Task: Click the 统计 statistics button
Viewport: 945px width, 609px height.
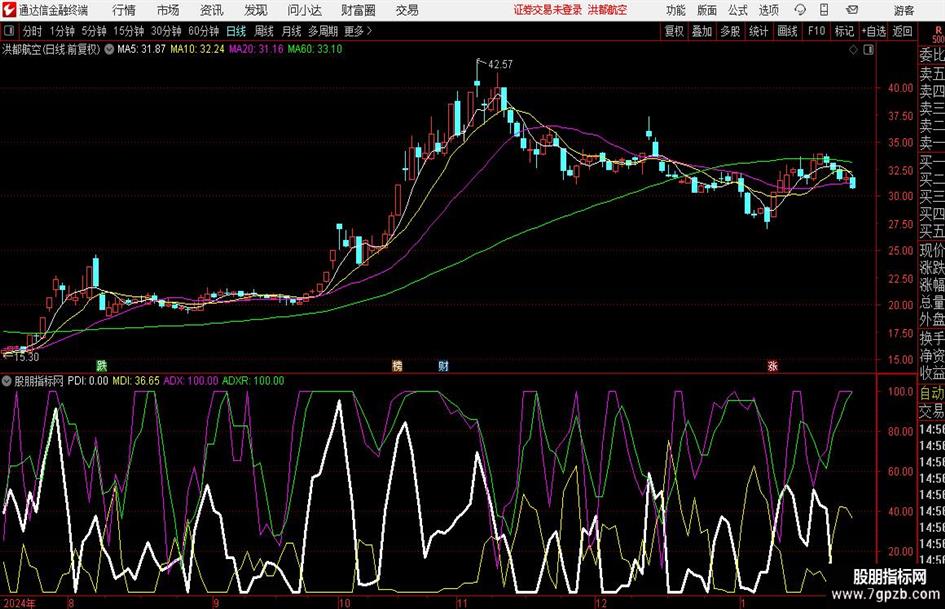Action: (x=758, y=31)
